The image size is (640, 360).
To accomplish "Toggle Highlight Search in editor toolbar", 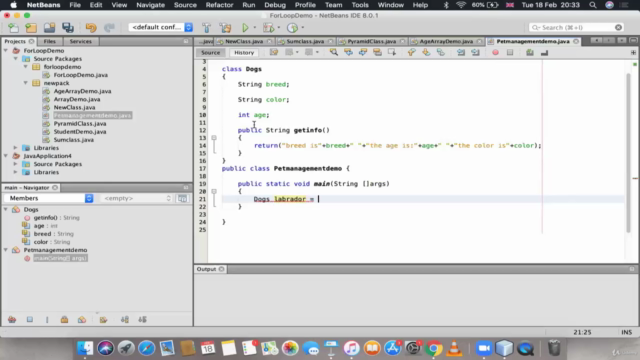I will 377,52.
